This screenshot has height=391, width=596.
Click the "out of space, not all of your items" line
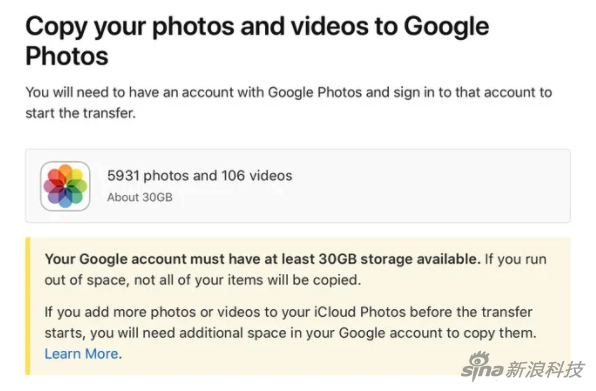tap(203, 280)
